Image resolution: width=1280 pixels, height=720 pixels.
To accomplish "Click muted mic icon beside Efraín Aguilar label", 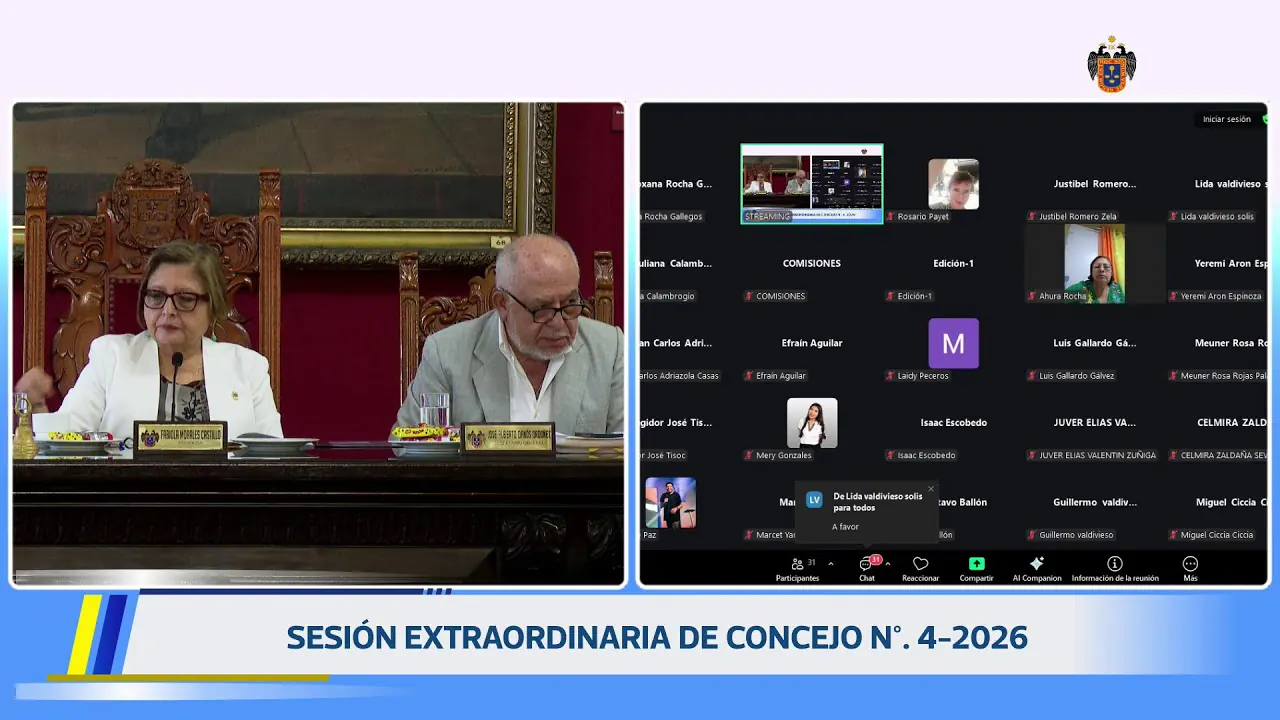I will point(749,376).
